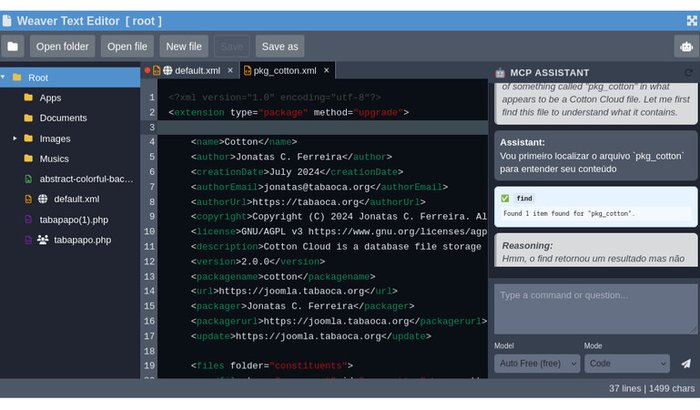Click the Assistant message about pkg_cotton
The image size is (700, 410).
596,156
